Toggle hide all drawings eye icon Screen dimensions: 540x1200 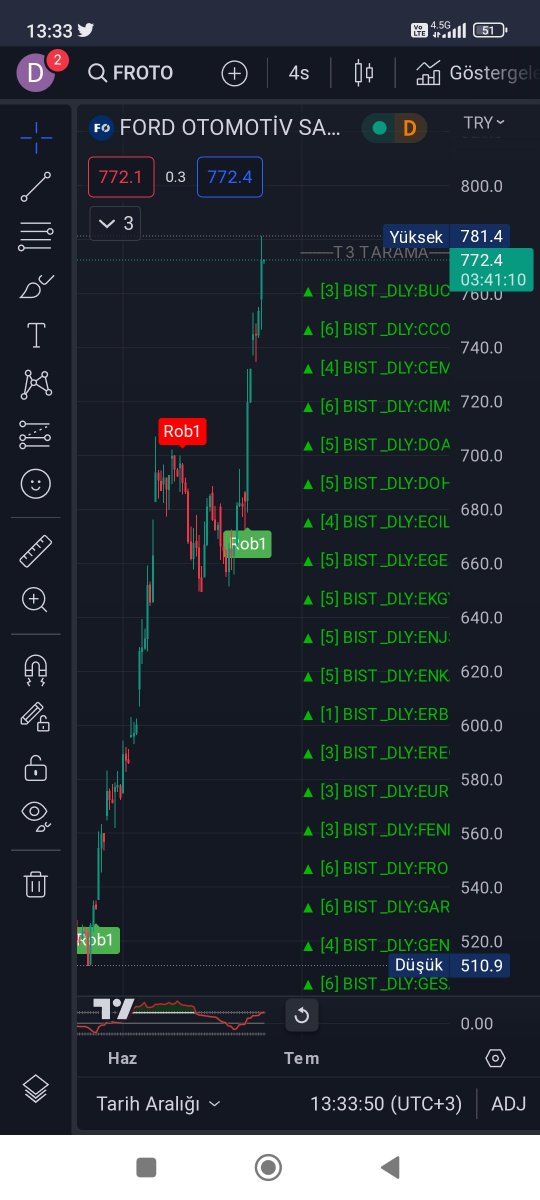pos(36,817)
